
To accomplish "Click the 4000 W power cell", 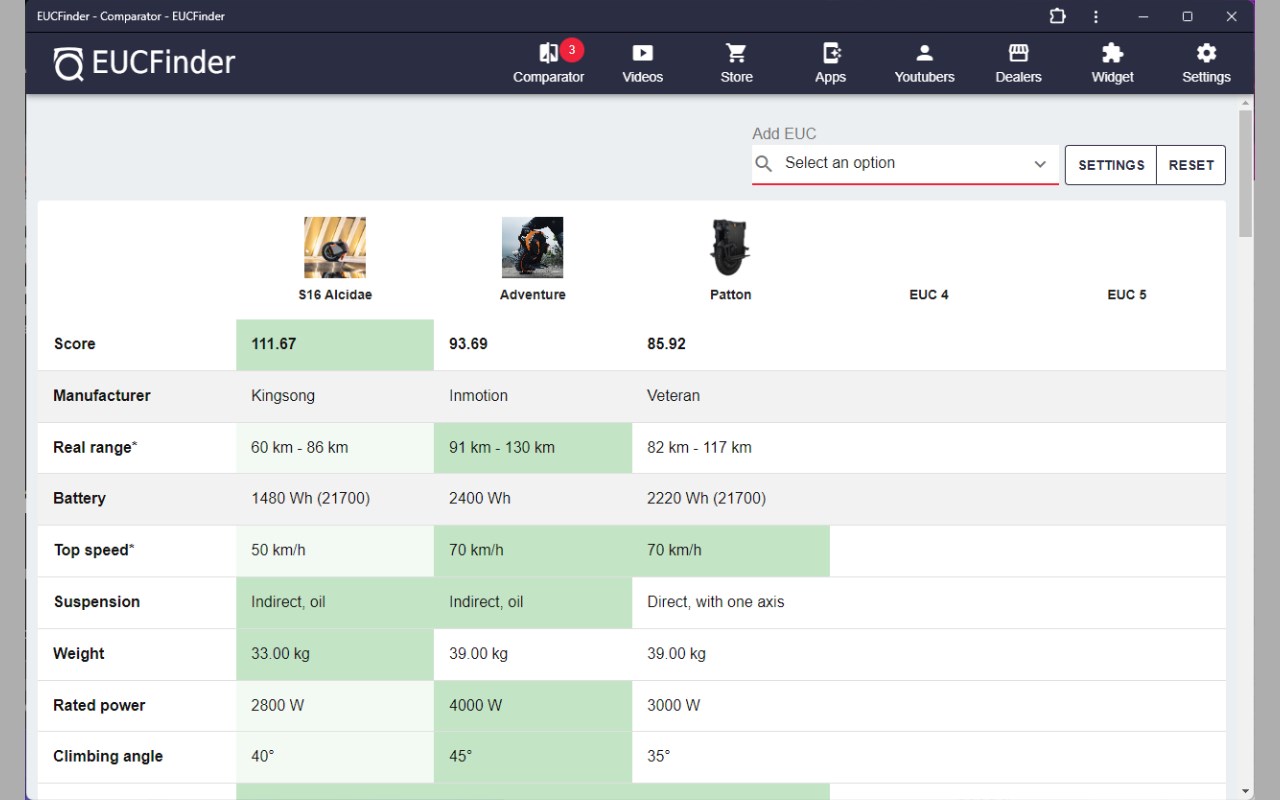I will 533,705.
